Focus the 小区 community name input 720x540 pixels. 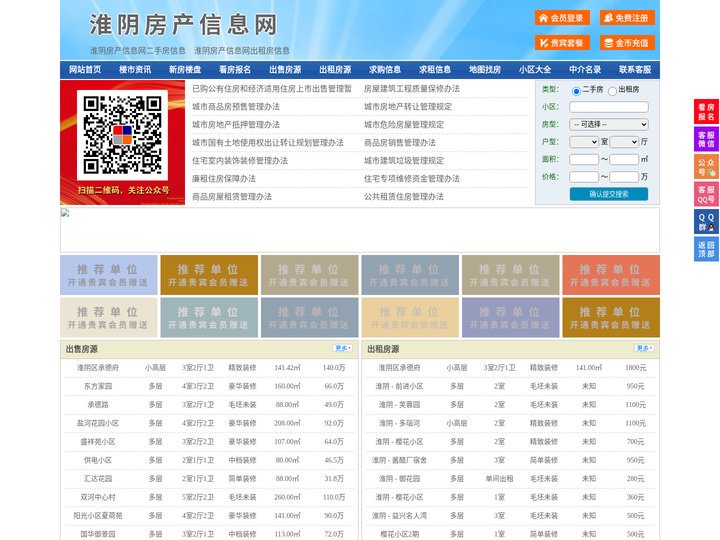(609, 107)
